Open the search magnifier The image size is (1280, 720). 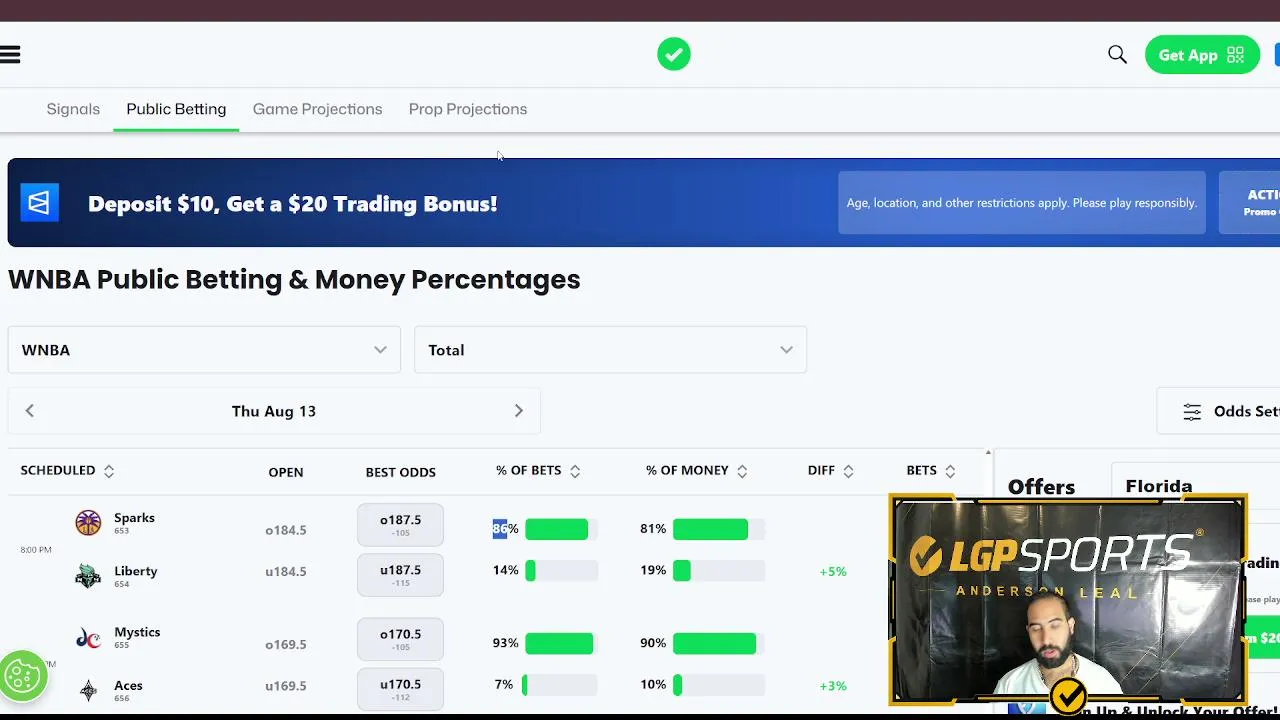[1117, 55]
